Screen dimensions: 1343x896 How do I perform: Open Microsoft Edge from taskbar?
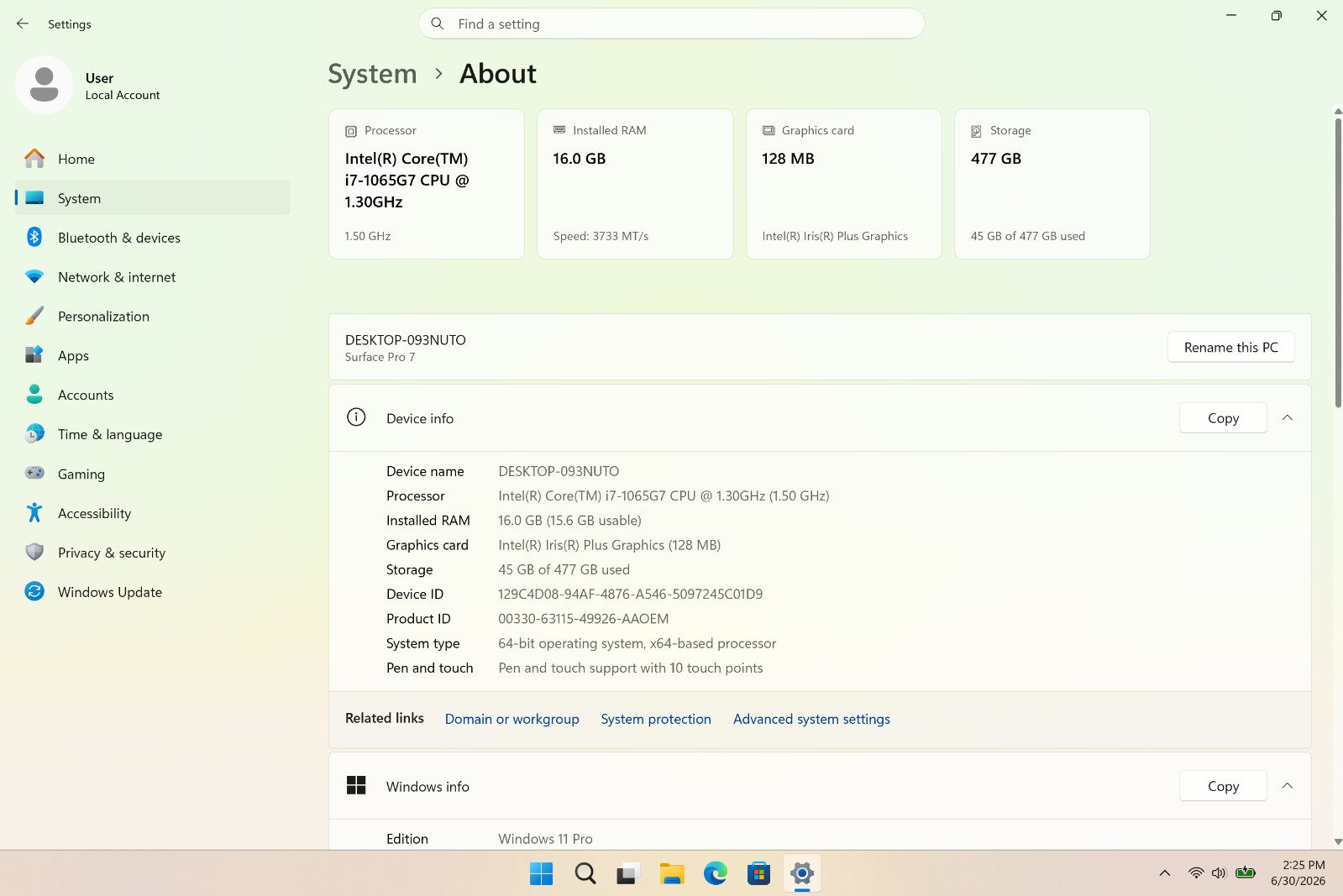[716, 874]
